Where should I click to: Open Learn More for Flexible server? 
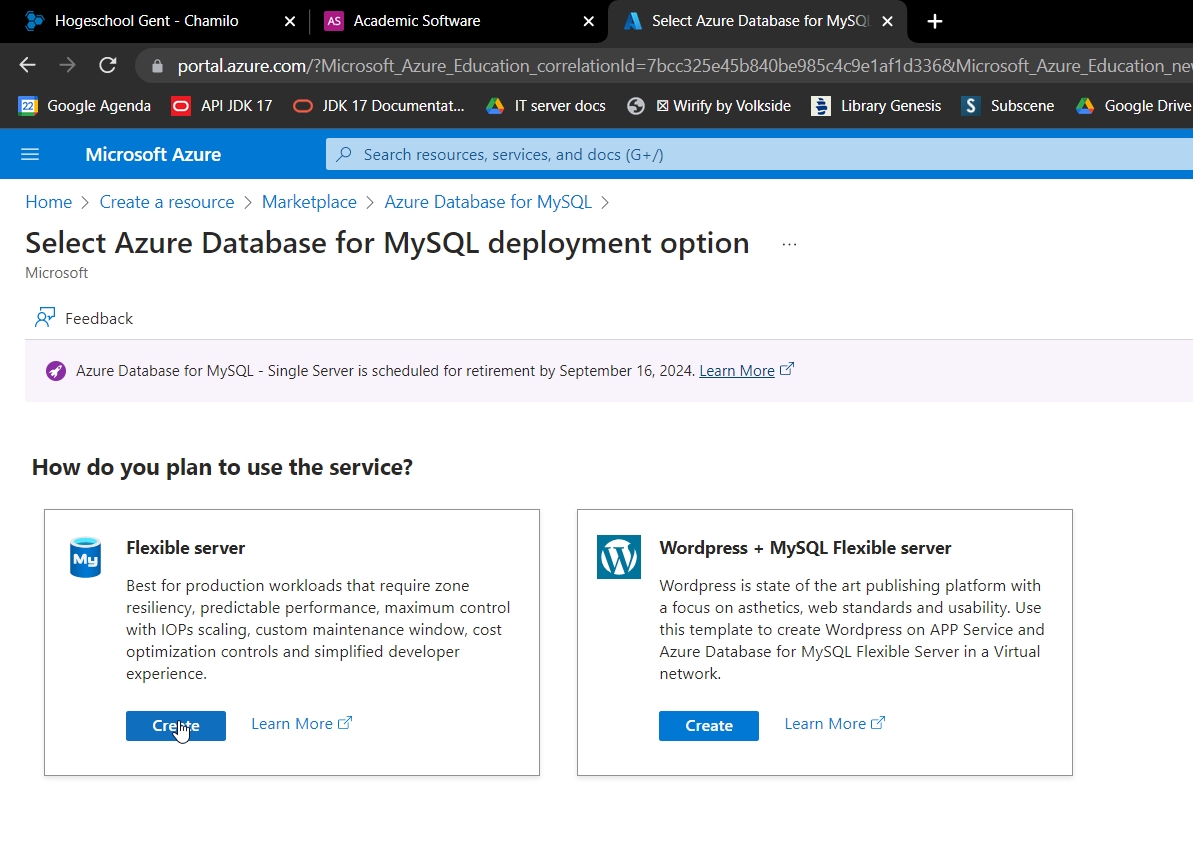301,724
